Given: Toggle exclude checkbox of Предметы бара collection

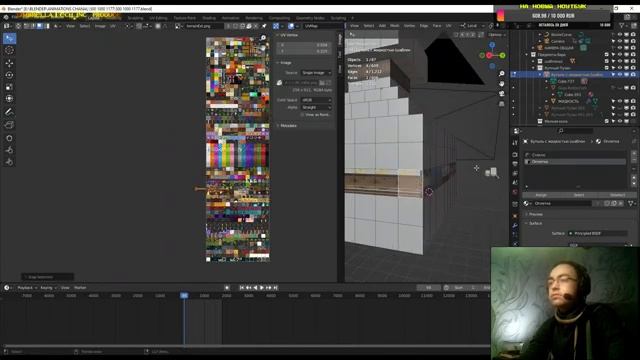Looking at the screenshot, I should point(607,55).
